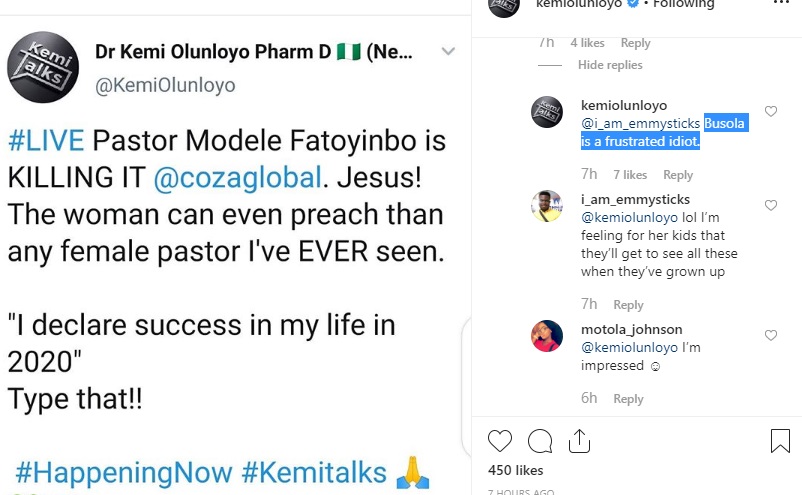View 450 likes list
The image size is (802, 495).
(515, 470)
